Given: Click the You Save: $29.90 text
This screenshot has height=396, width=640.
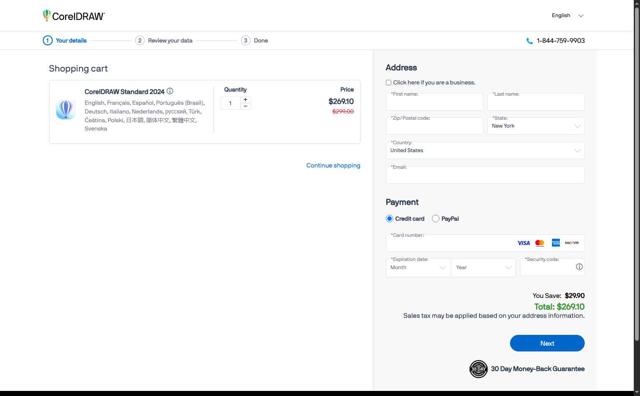Looking at the screenshot, I should pyautogui.click(x=558, y=295).
